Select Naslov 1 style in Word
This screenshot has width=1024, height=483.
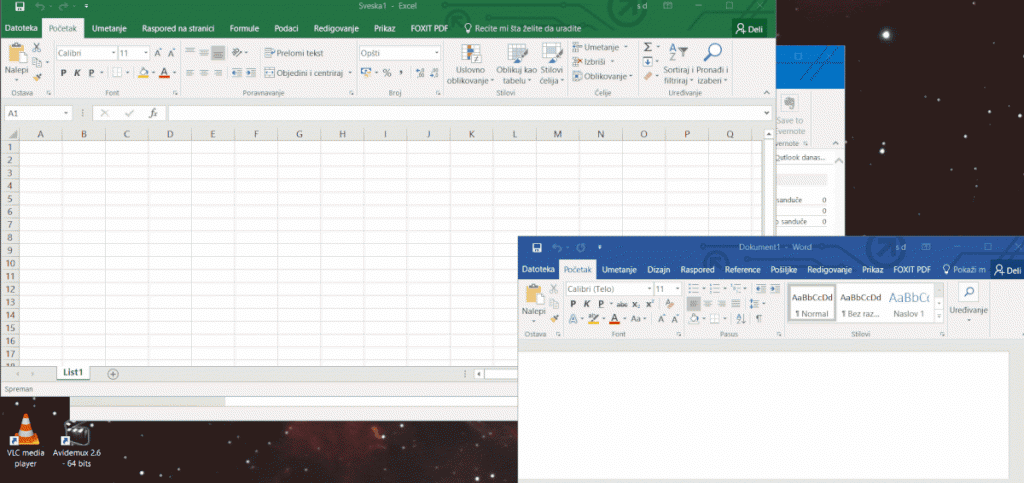tap(908, 304)
